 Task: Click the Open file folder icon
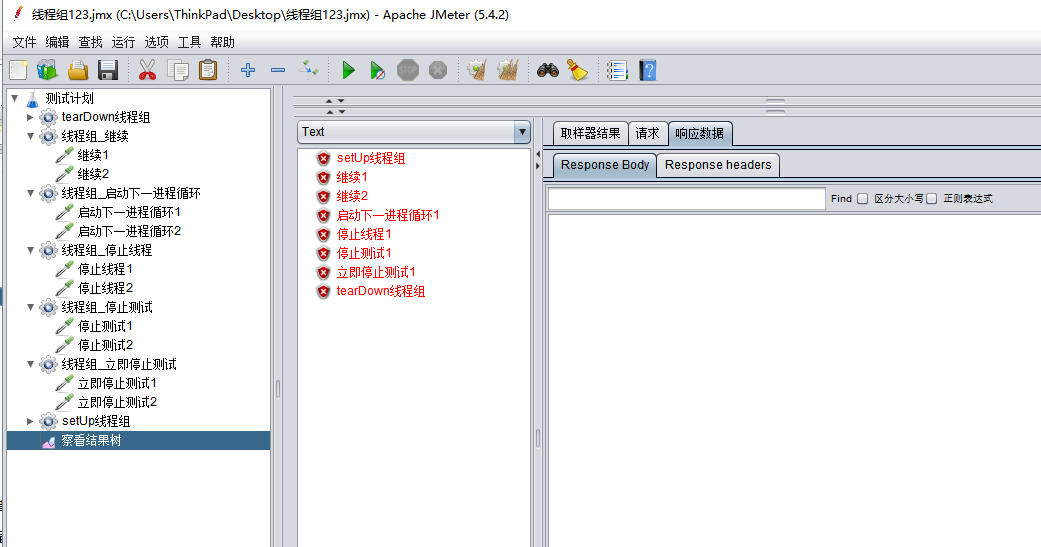(x=78, y=70)
